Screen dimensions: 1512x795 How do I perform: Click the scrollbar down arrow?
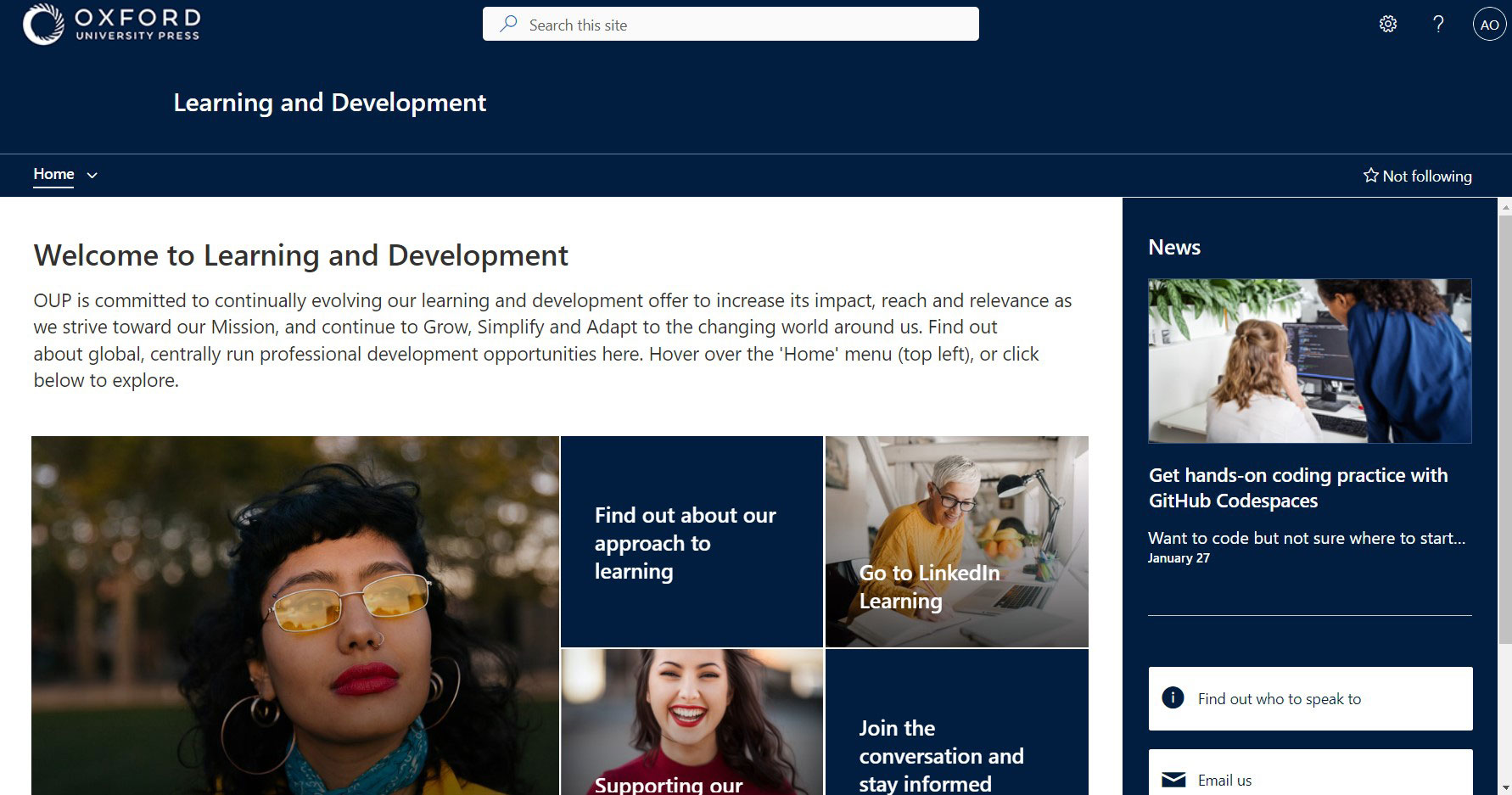1504,789
